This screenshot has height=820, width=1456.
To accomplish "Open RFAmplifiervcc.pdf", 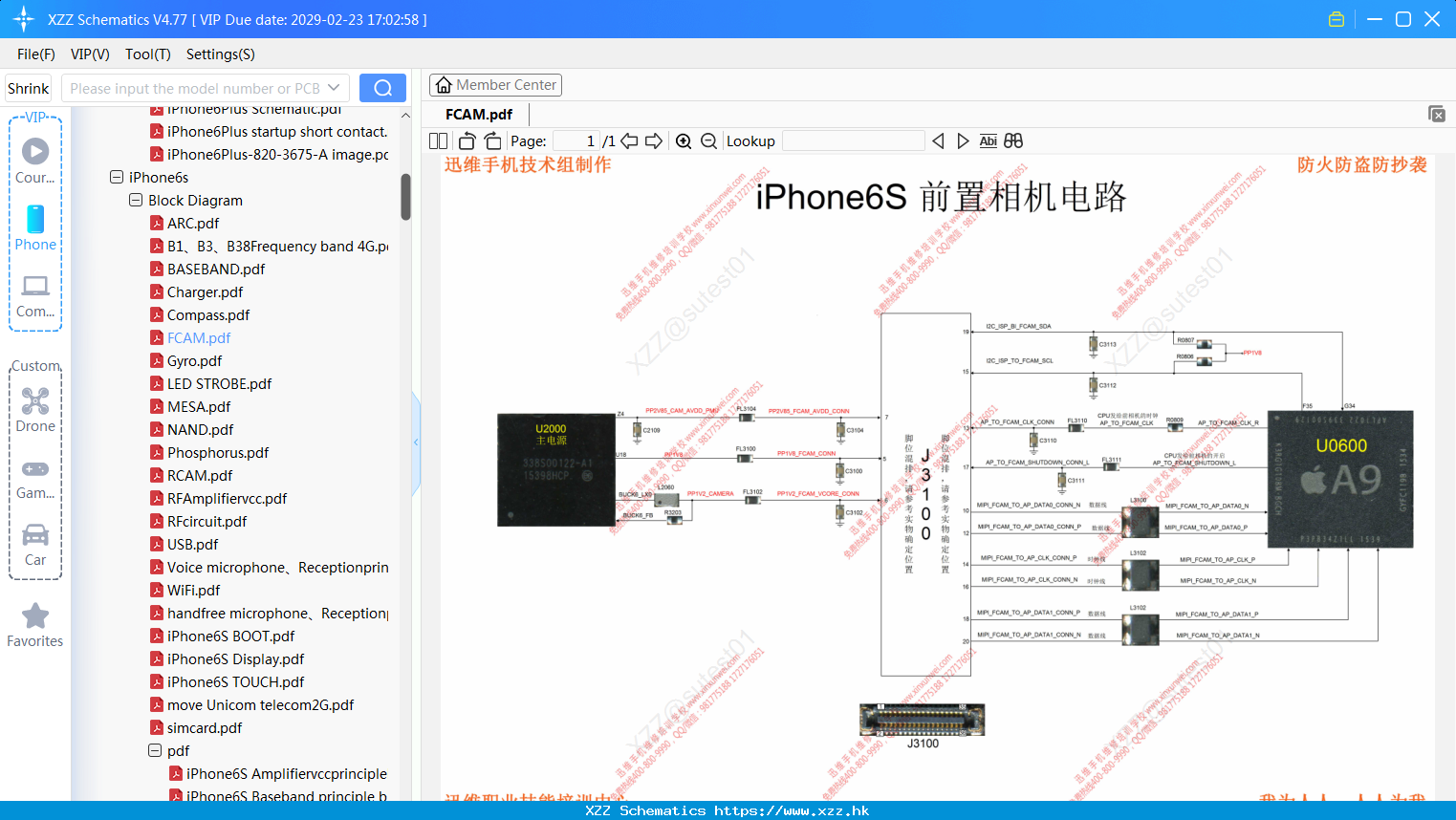I will [x=227, y=498].
